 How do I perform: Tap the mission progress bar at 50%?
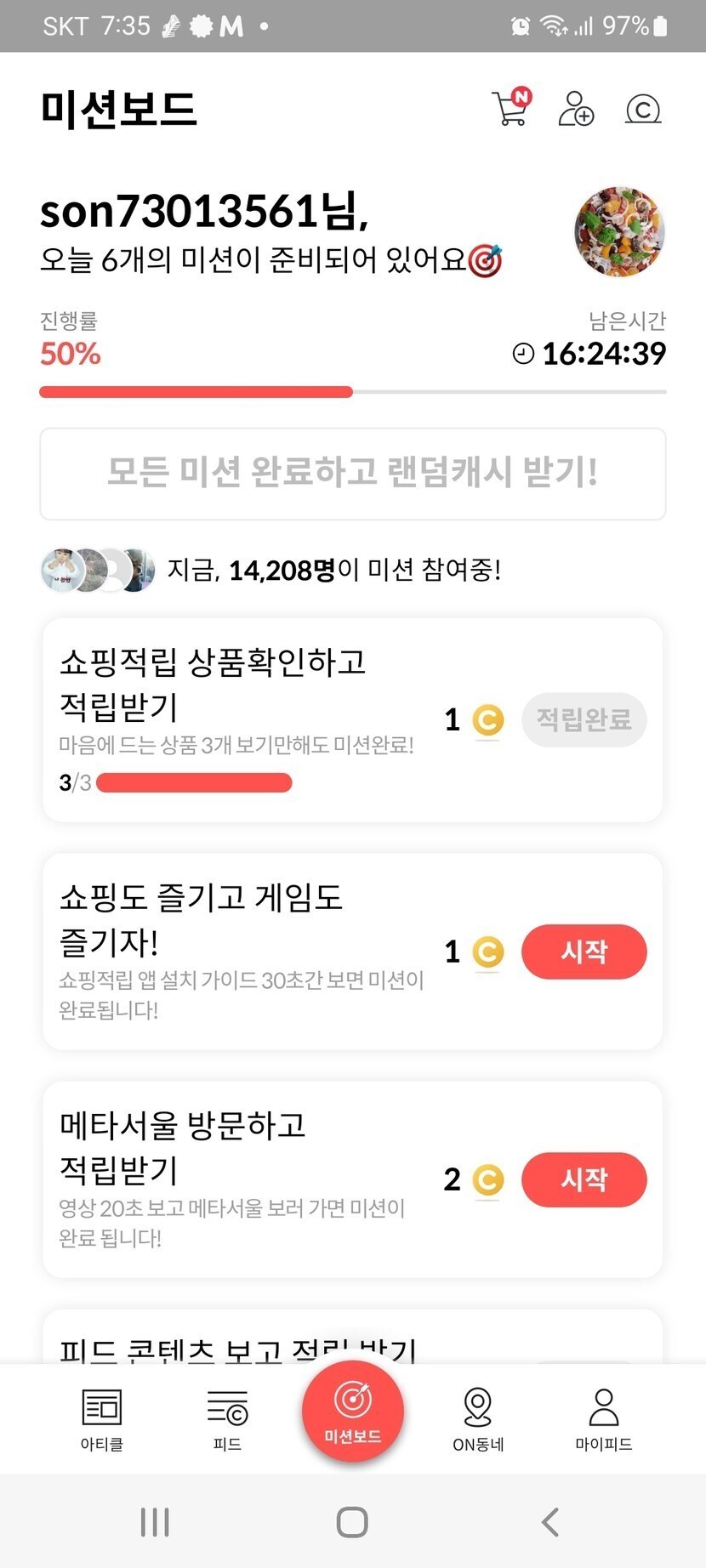click(353, 392)
